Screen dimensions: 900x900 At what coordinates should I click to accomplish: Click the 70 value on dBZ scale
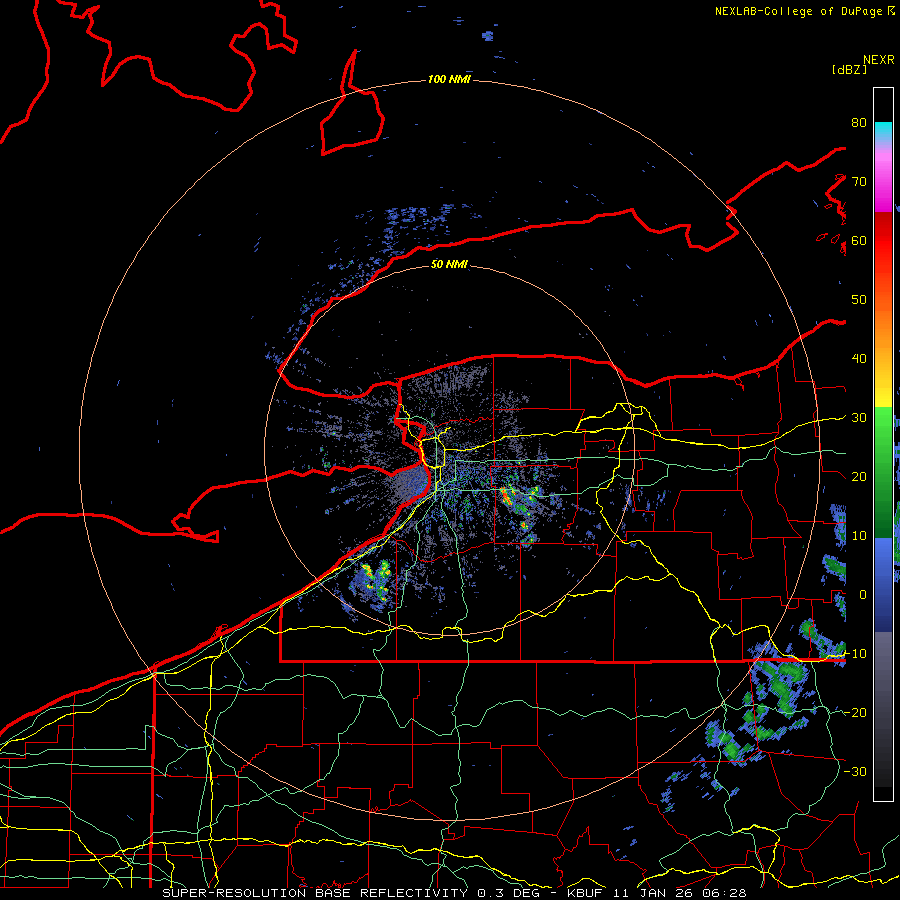[x=859, y=181]
